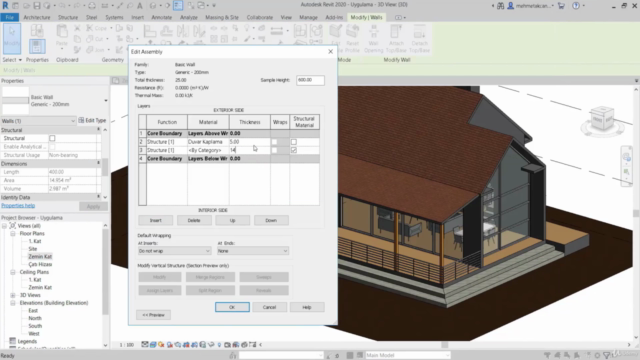Click Cancel in Edit Assembly dialog
Screen dimensions: 640x360
coord(269,307)
